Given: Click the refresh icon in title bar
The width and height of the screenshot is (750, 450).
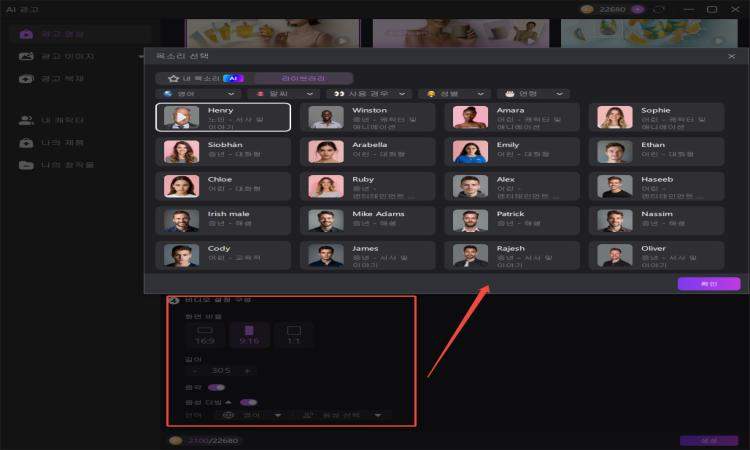Looking at the screenshot, I should tap(659, 9).
